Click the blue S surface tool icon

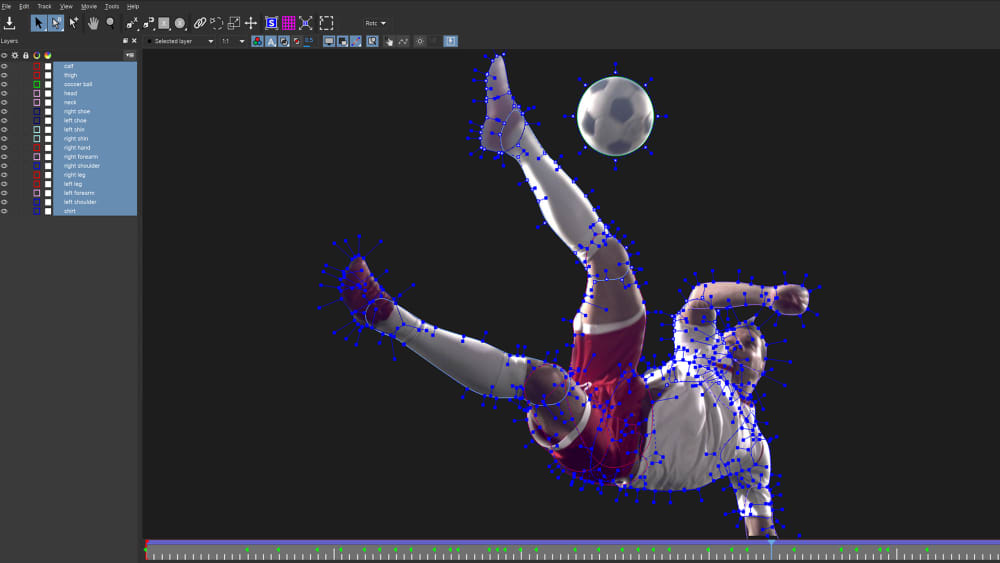click(x=271, y=23)
